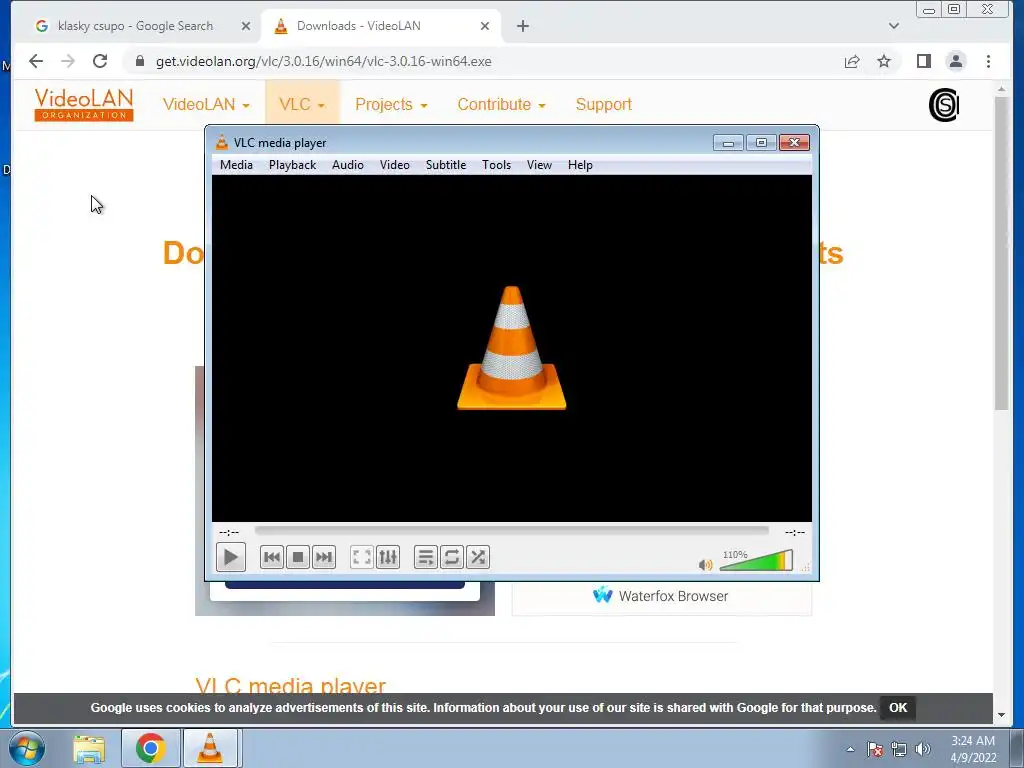Adjust the VLC volume slider at 110%
Viewport: 1024px width, 768px height.
pyautogui.click(x=756, y=560)
